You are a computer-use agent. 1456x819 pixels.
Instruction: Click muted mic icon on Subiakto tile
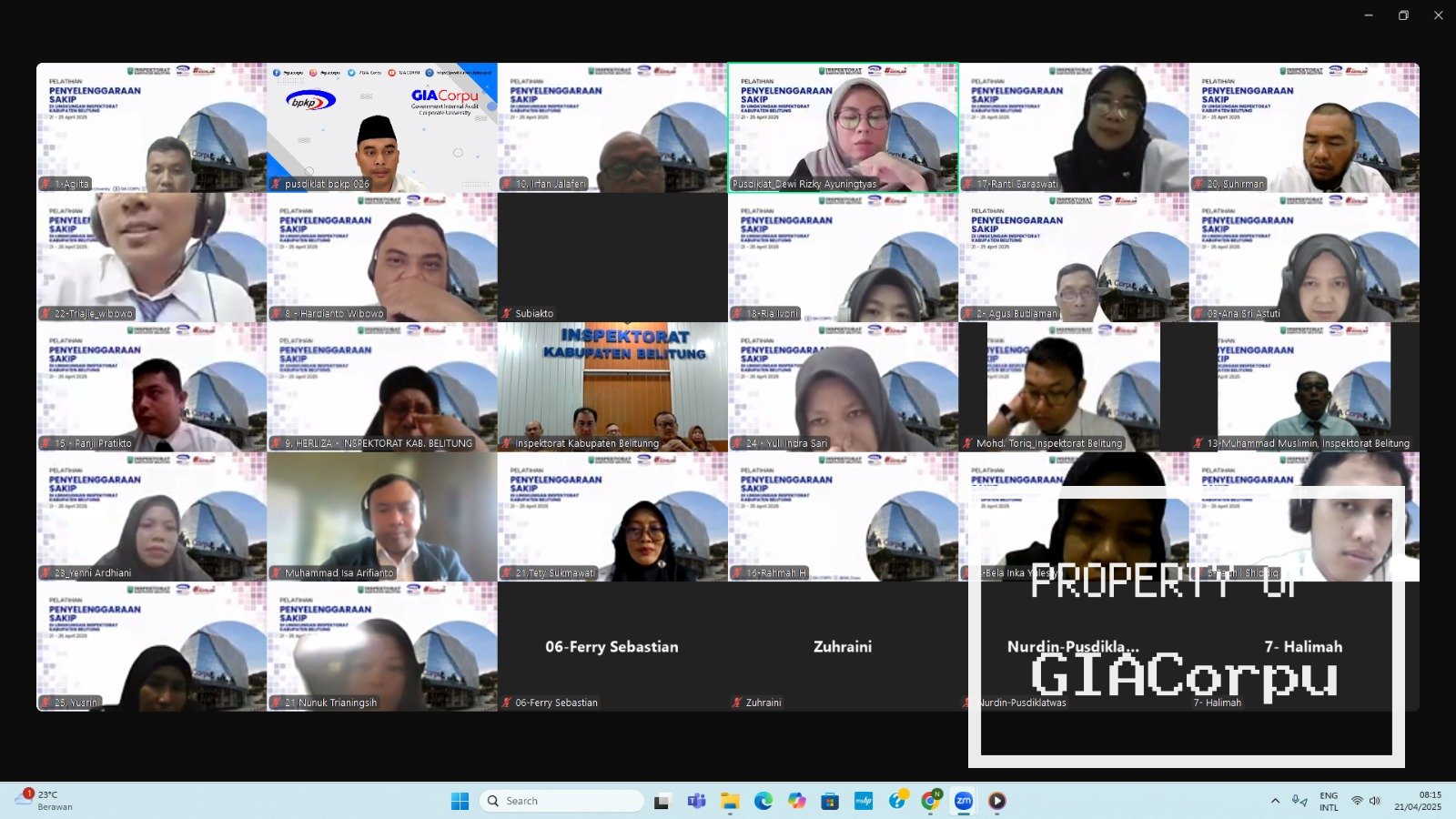tap(507, 313)
